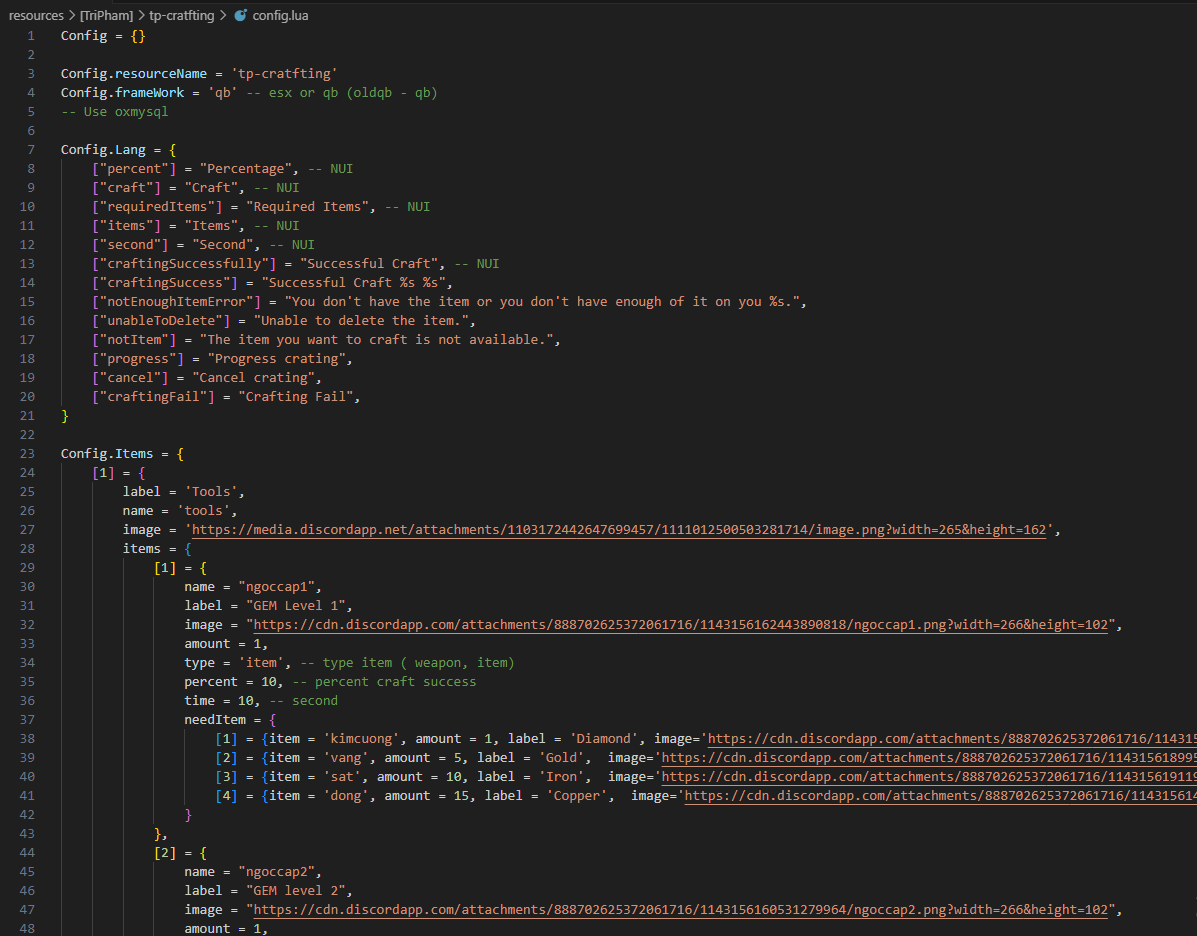Click line number 7 in the gutter
This screenshot has height=936, width=1197.
pos(31,150)
